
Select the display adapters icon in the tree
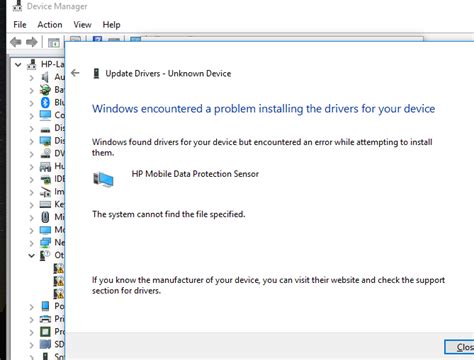(45, 141)
